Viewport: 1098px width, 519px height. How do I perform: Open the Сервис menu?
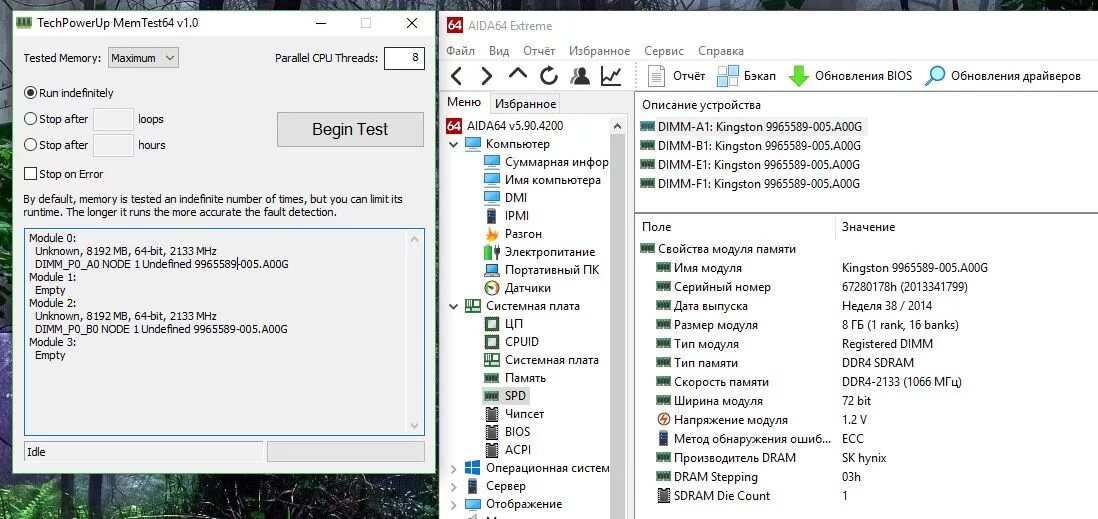pyautogui.click(x=665, y=51)
